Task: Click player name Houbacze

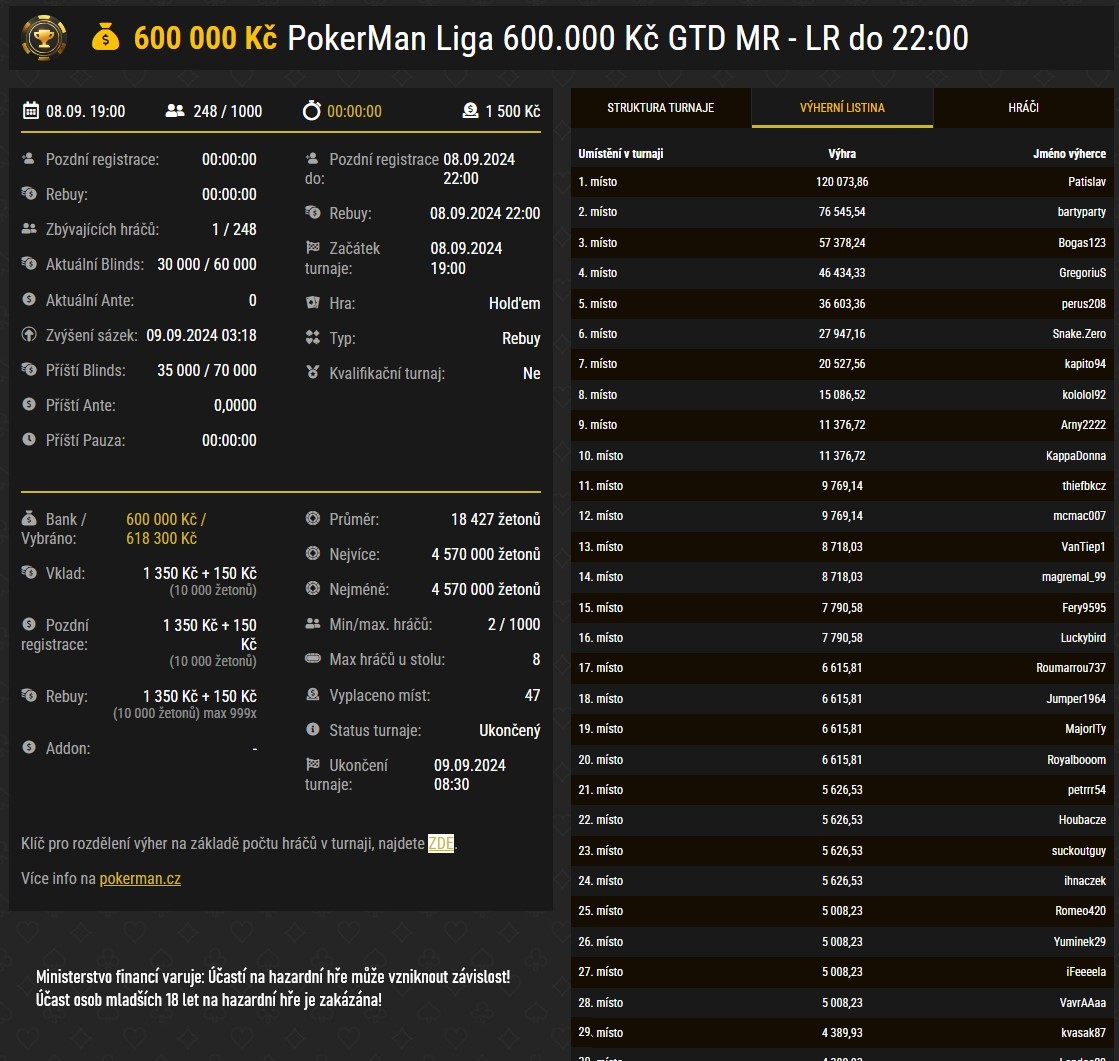Action: [x=1083, y=820]
